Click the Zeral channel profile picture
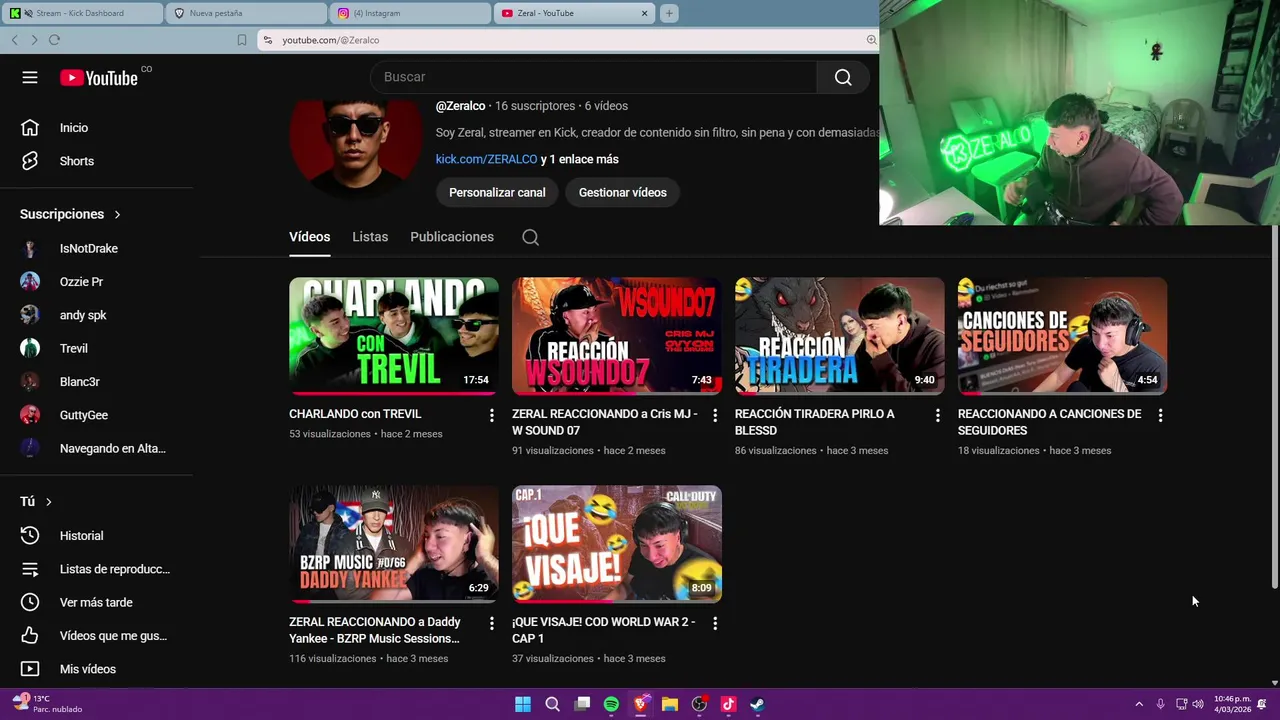1280x720 pixels. 356,148
